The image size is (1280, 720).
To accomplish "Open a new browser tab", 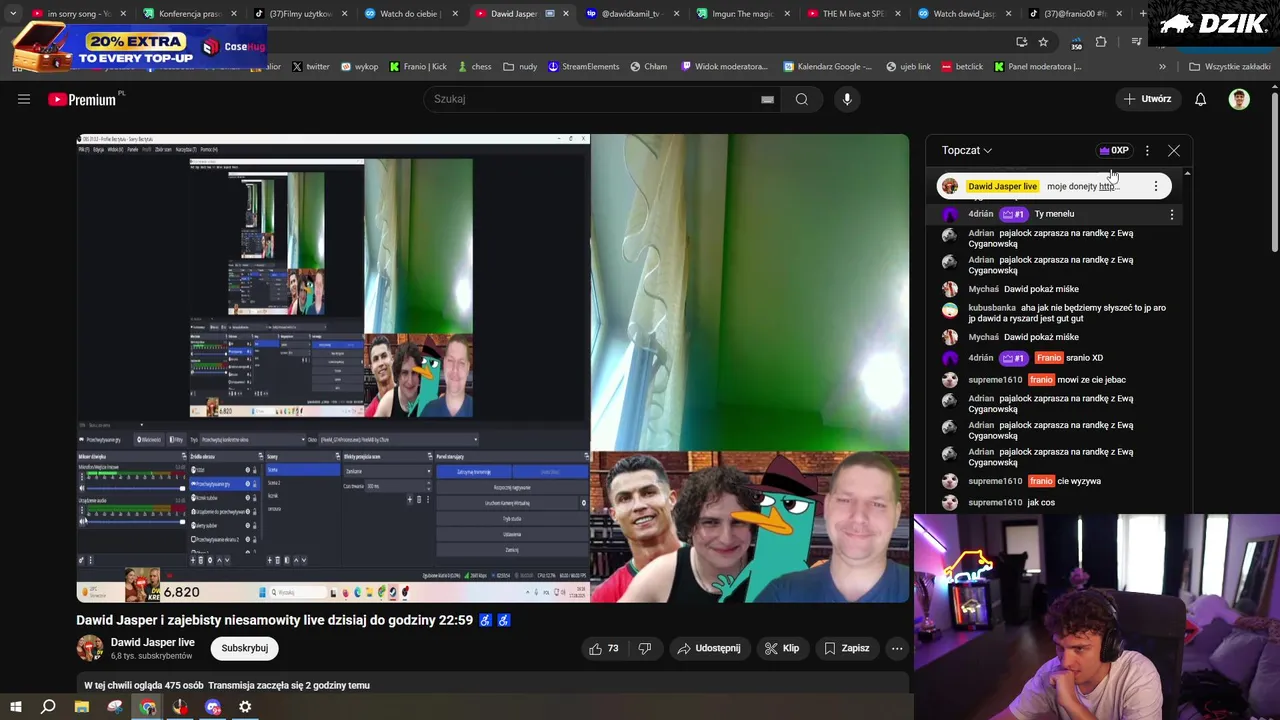I will point(1142,14).
